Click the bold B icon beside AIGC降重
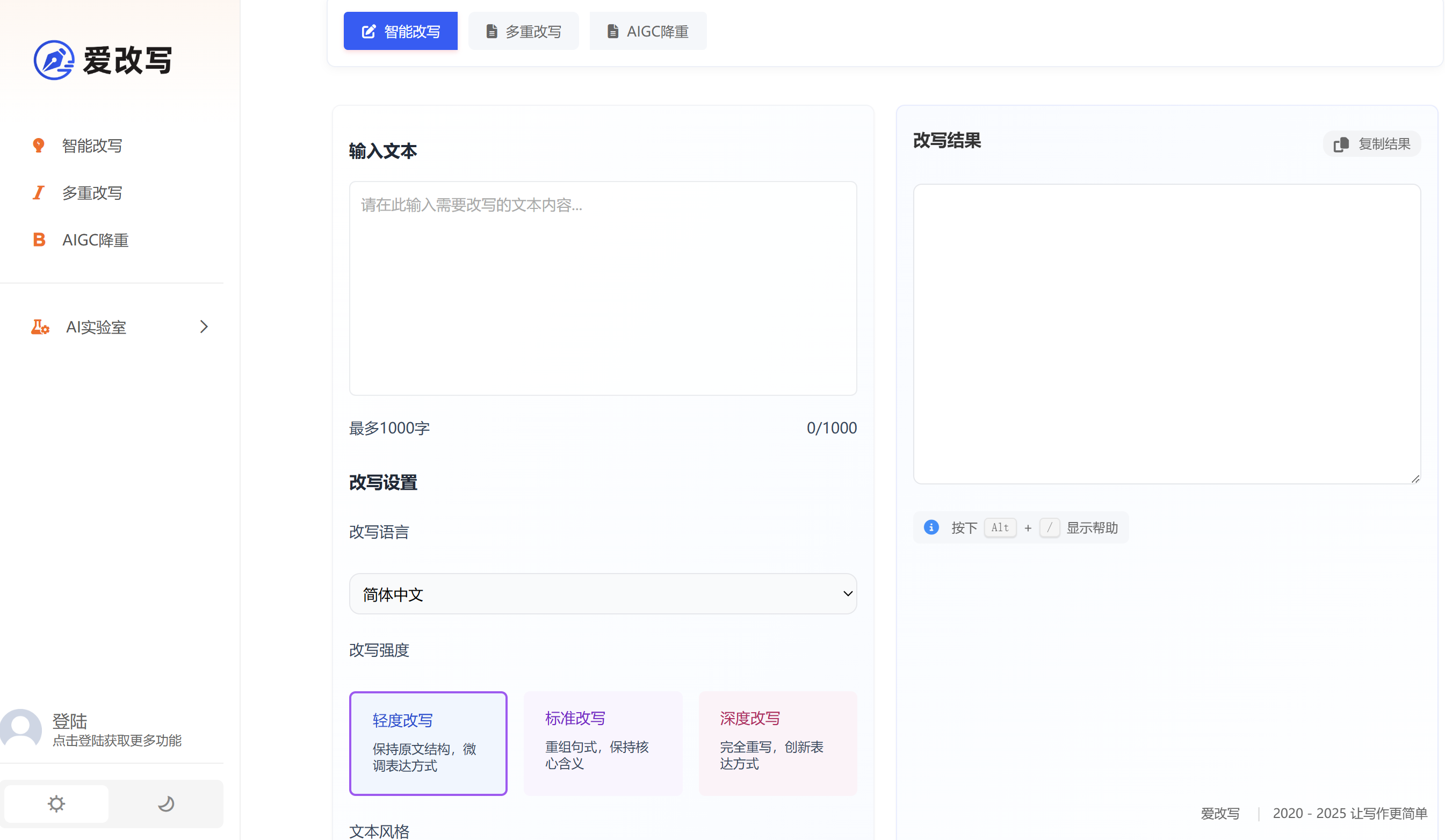Image resolution: width=1445 pixels, height=840 pixels. click(x=39, y=240)
